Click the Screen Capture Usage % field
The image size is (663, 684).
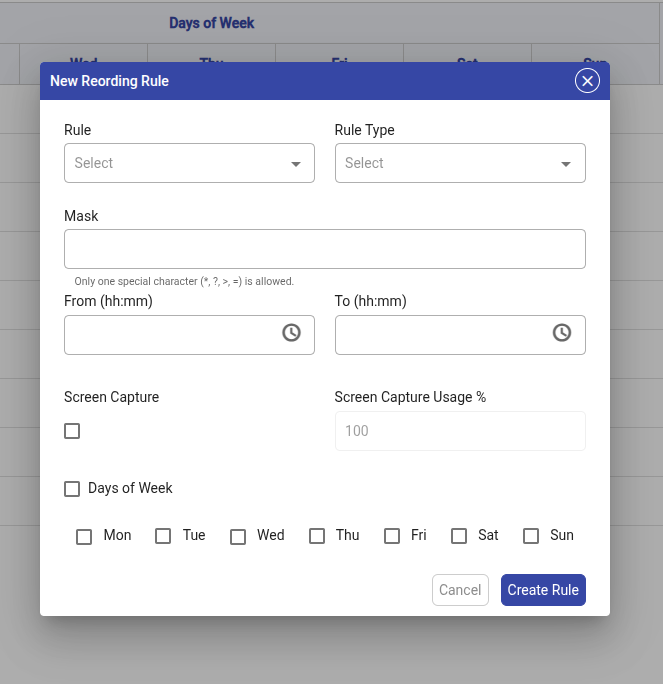(460, 431)
